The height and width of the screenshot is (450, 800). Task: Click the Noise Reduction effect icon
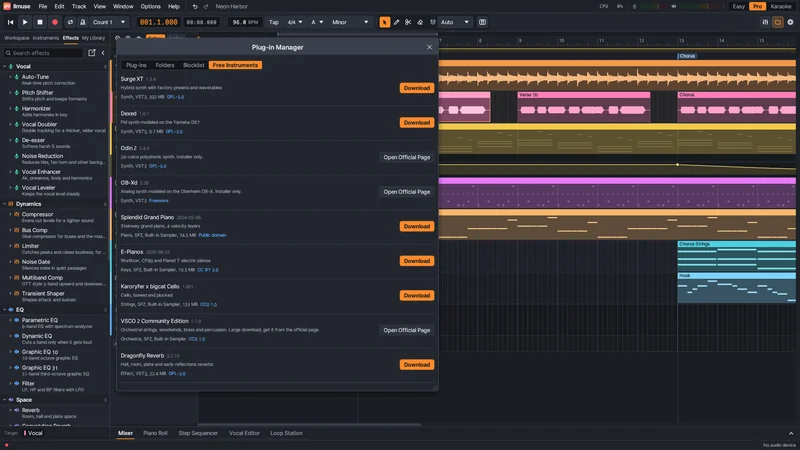pos(16,156)
